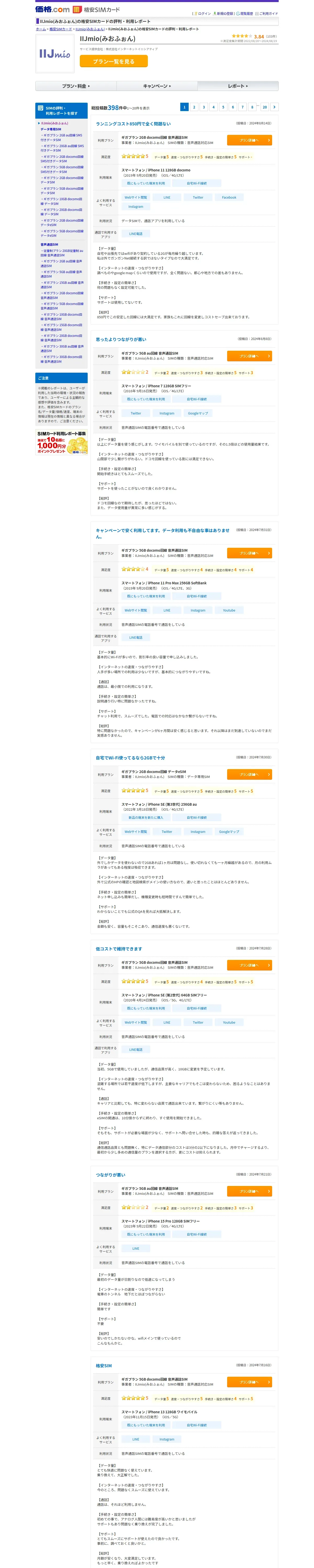Click the IIJmio brand logo image
Image resolution: width=314 pixels, height=1568 pixels.
point(55,54)
